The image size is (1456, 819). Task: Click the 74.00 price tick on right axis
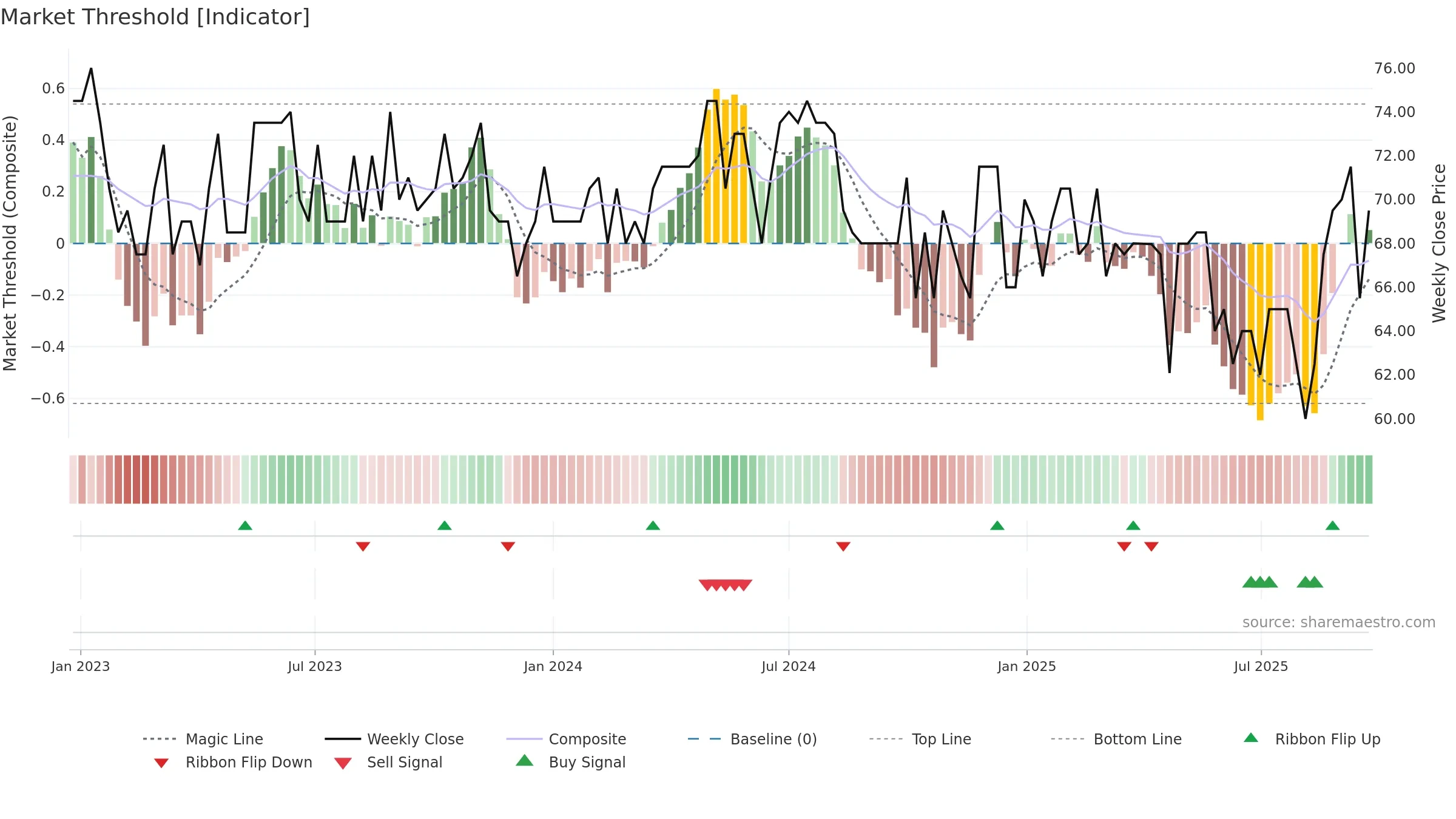pyautogui.click(x=1395, y=112)
